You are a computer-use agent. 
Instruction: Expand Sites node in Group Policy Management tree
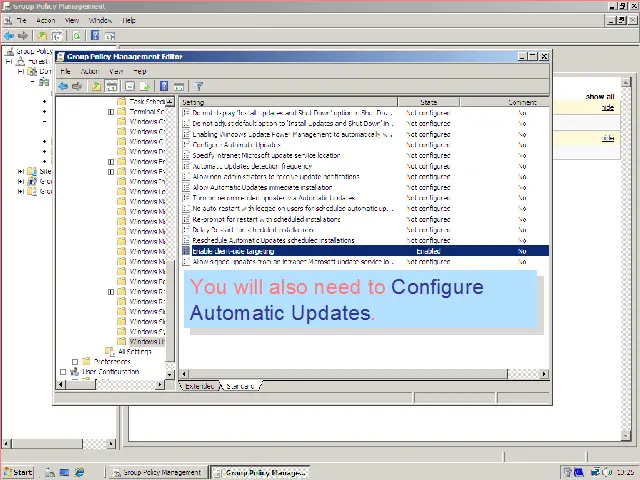pos(20,171)
